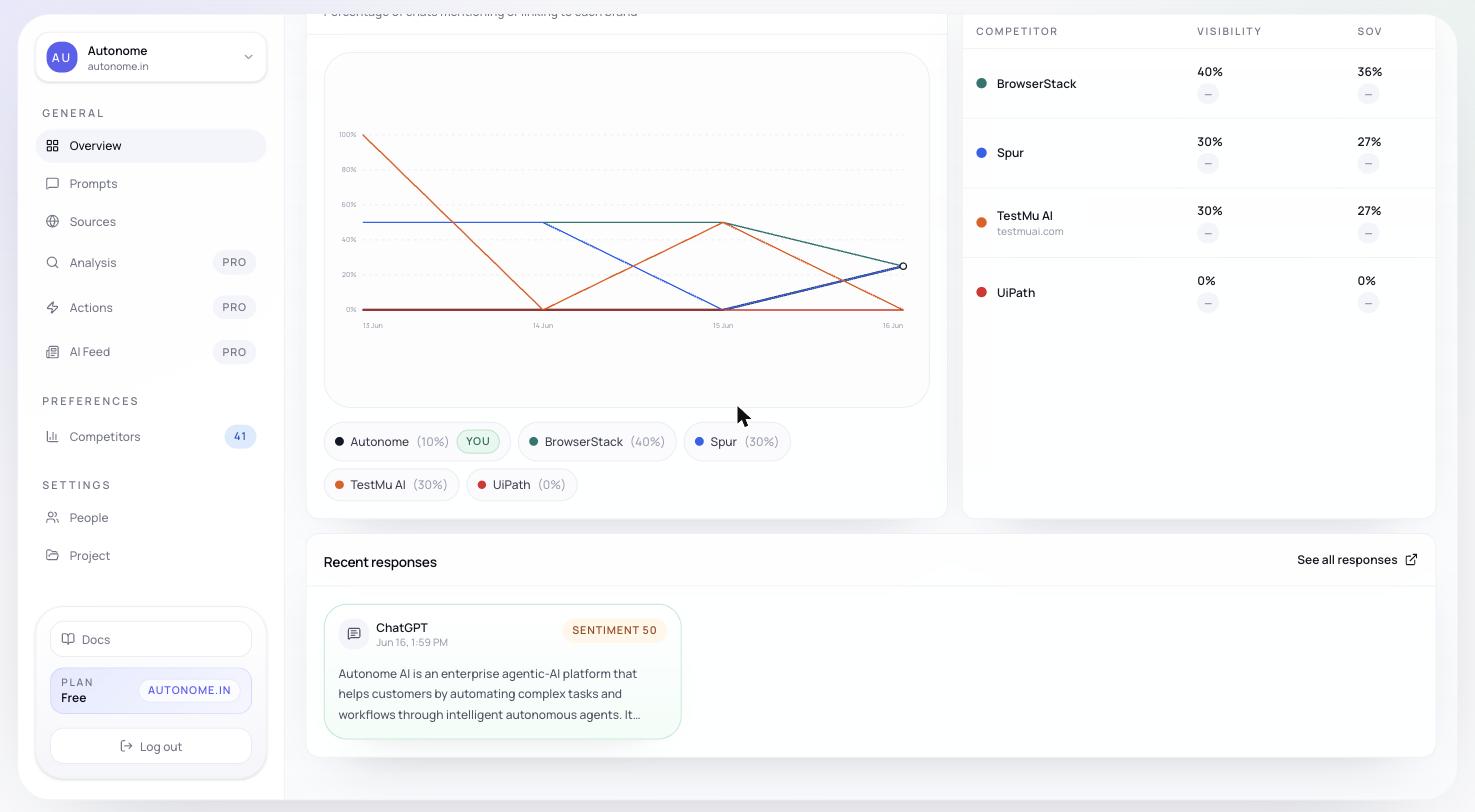
Task: Select the UiPath competitor name in table
Action: pyautogui.click(x=1016, y=293)
